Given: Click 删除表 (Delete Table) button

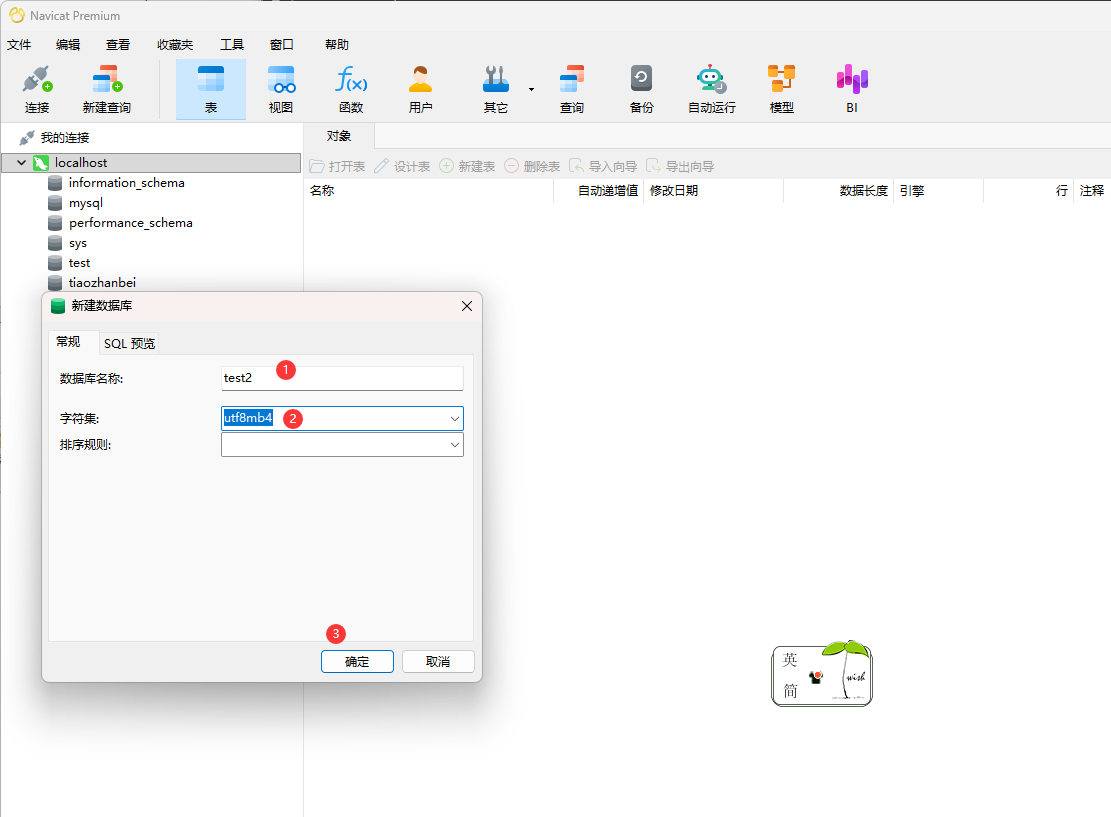Looking at the screenshot, I should pos(532,167).
